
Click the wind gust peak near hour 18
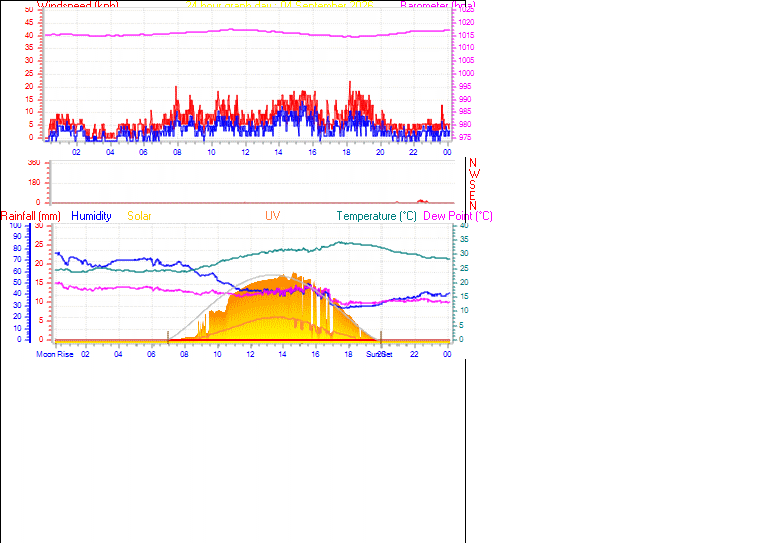tap(350, 82)
